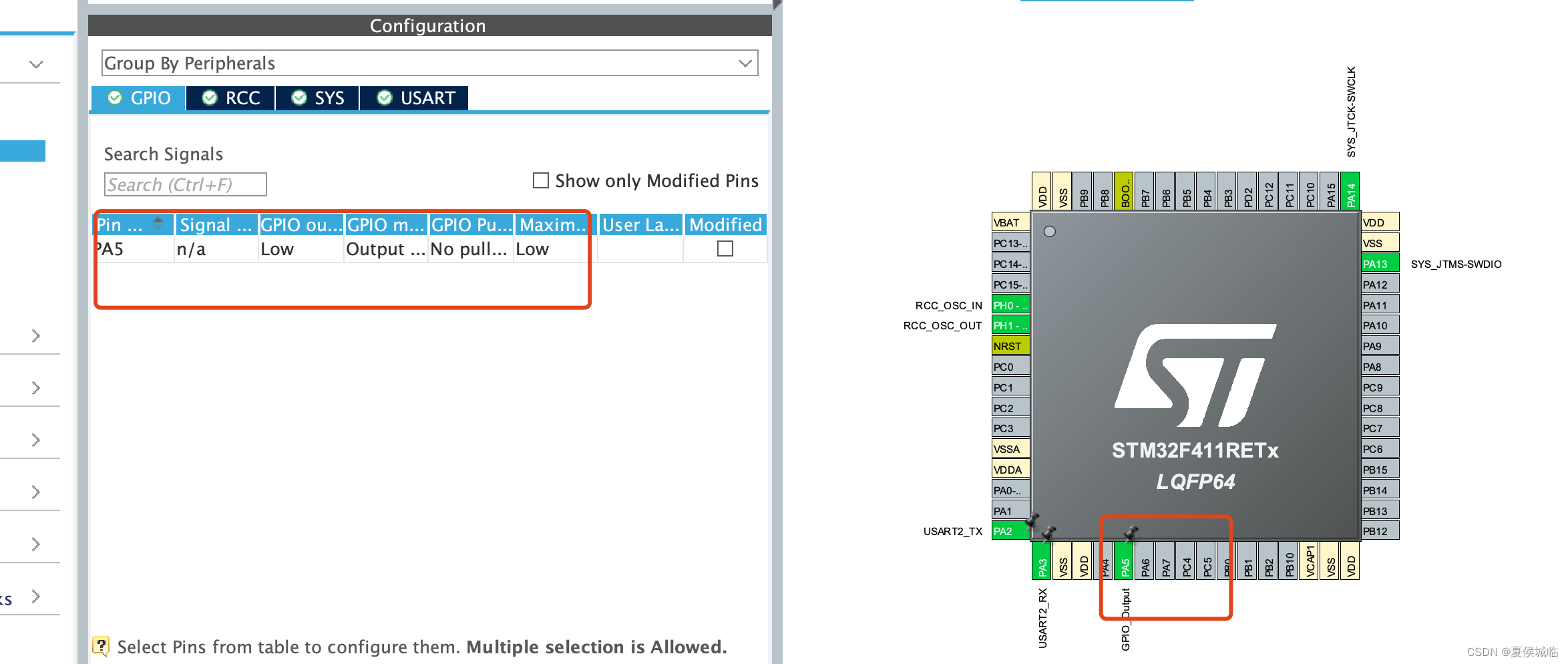Image resolution: width=1568 pixels, height=664 pixels.
Task: Click VCAP1 pin on chip view
Action: point(1310,560)
